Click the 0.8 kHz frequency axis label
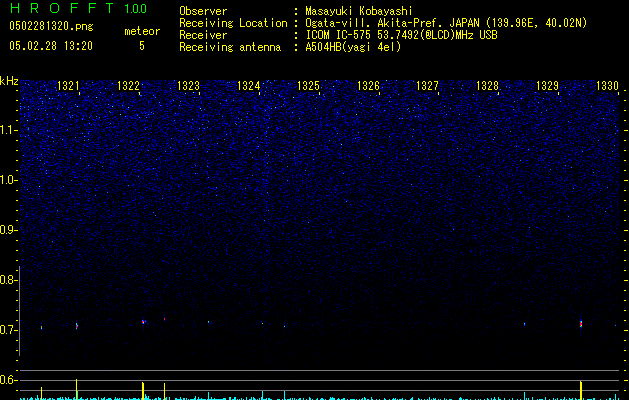The image size is (629, 400). pyautogui.click(x=8, y=280)
